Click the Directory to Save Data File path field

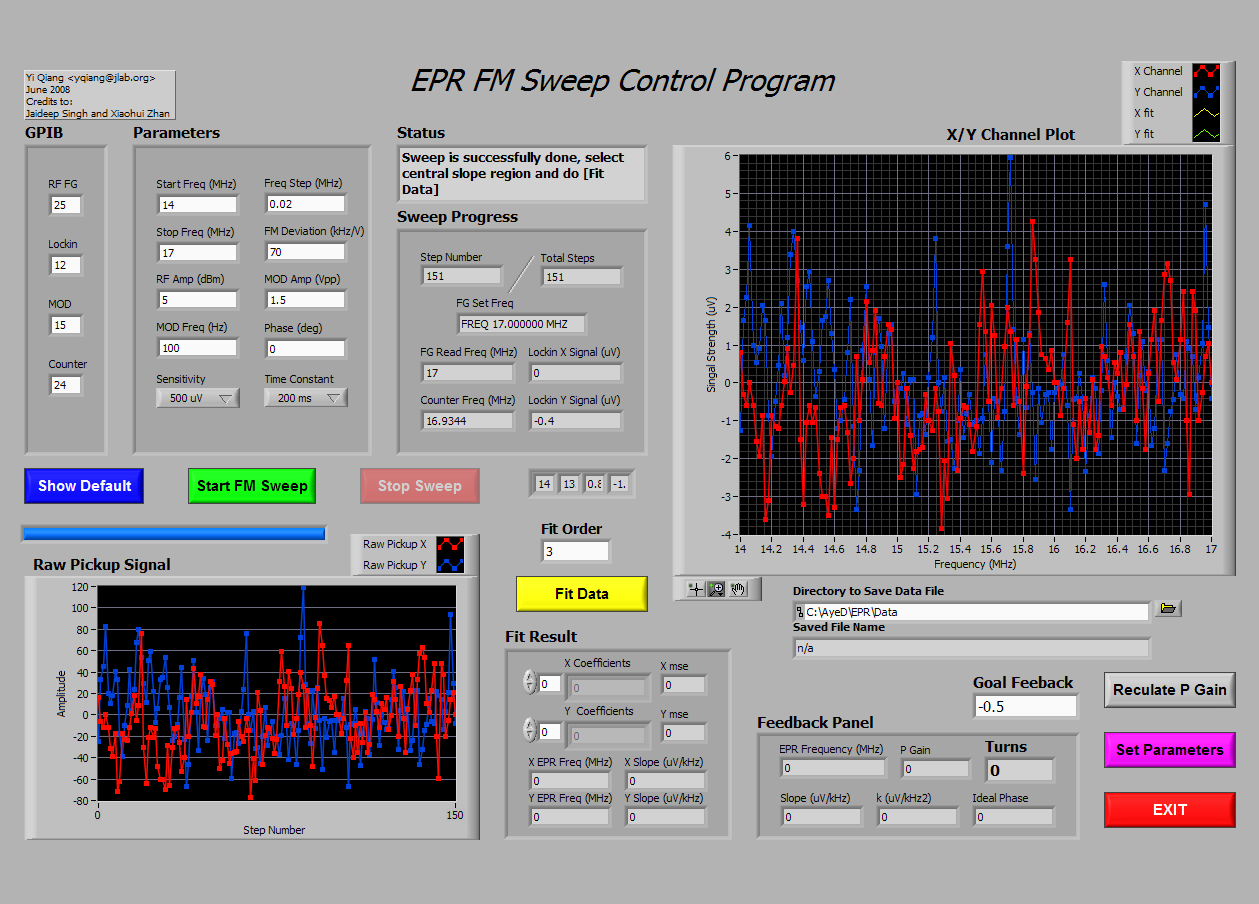[972, 612]
